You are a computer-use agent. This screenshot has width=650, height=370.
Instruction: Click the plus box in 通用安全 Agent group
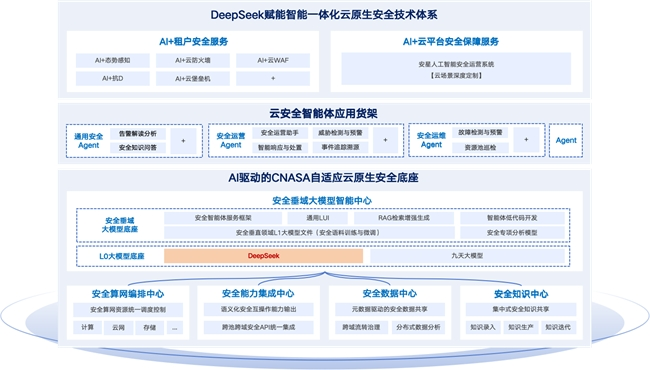183,141
